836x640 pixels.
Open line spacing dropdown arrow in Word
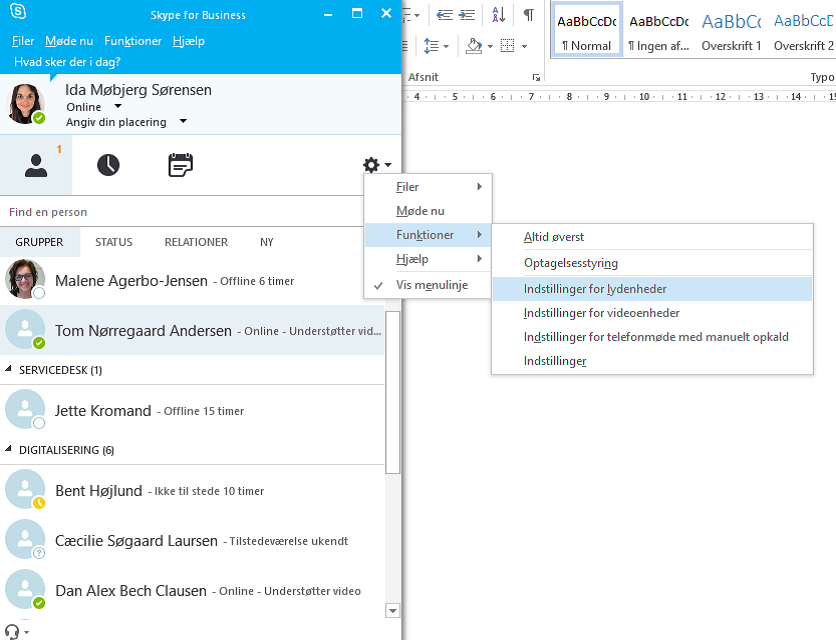[x=446, y=46]
